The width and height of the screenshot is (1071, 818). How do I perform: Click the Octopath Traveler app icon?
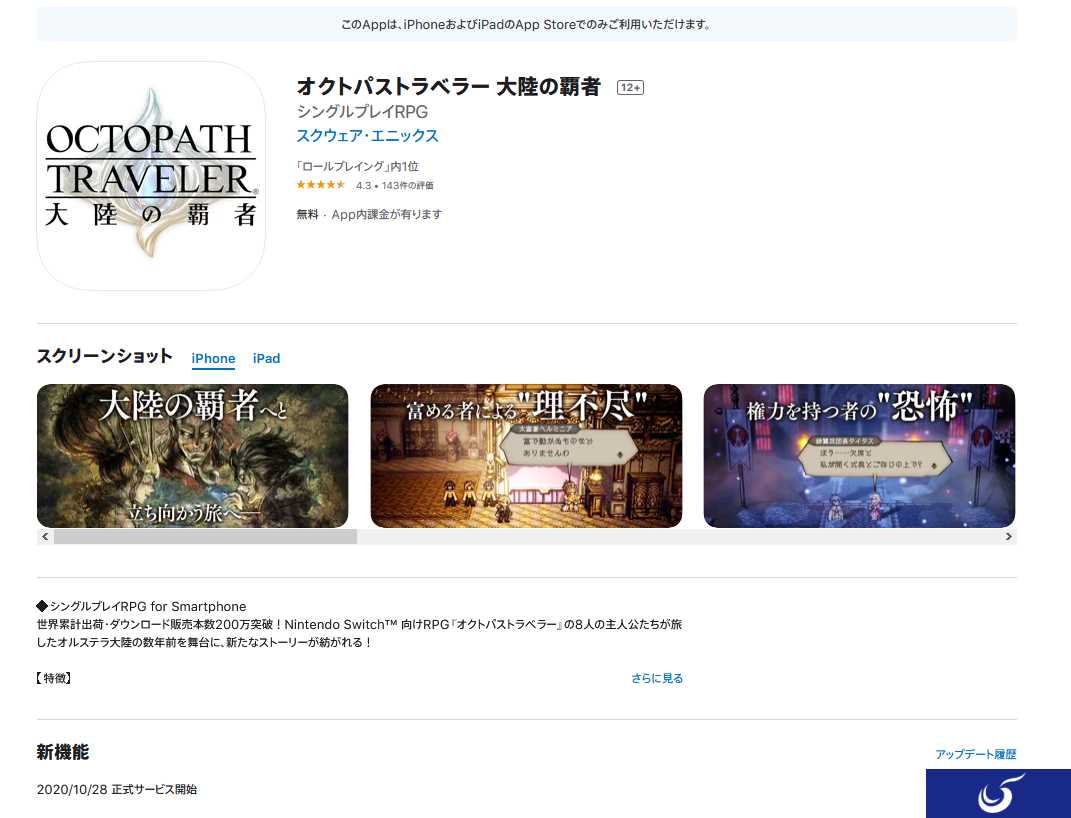(151, 176)
